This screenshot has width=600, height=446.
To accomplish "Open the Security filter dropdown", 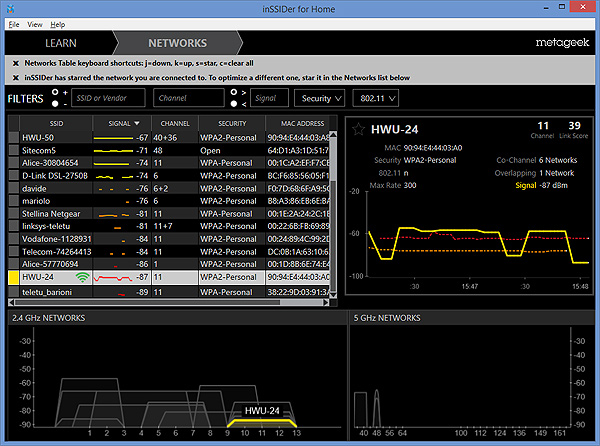I will coord(320,98).
